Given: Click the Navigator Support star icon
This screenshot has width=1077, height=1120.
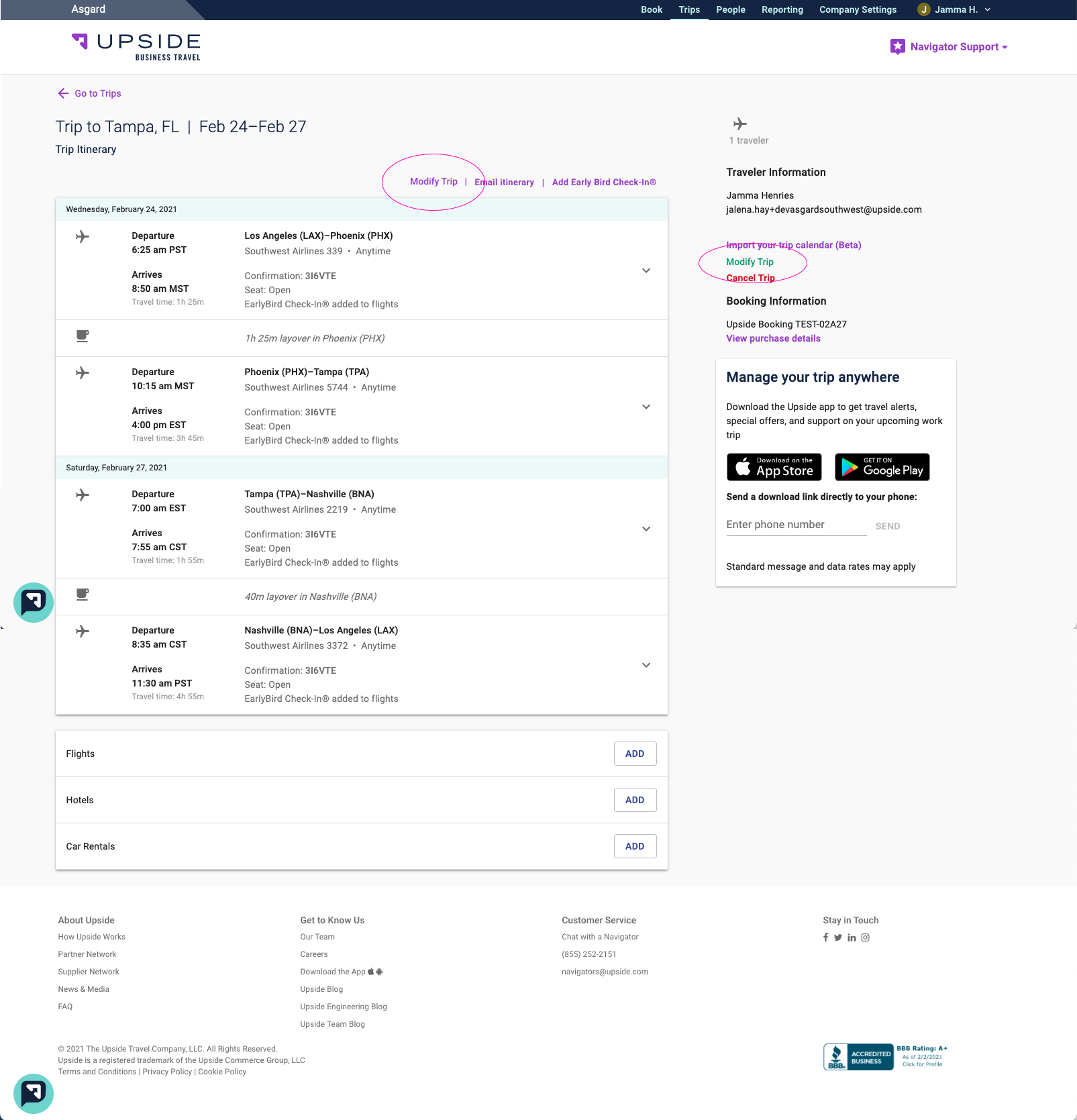Looking at the screenshot, I should coord(897,46).
